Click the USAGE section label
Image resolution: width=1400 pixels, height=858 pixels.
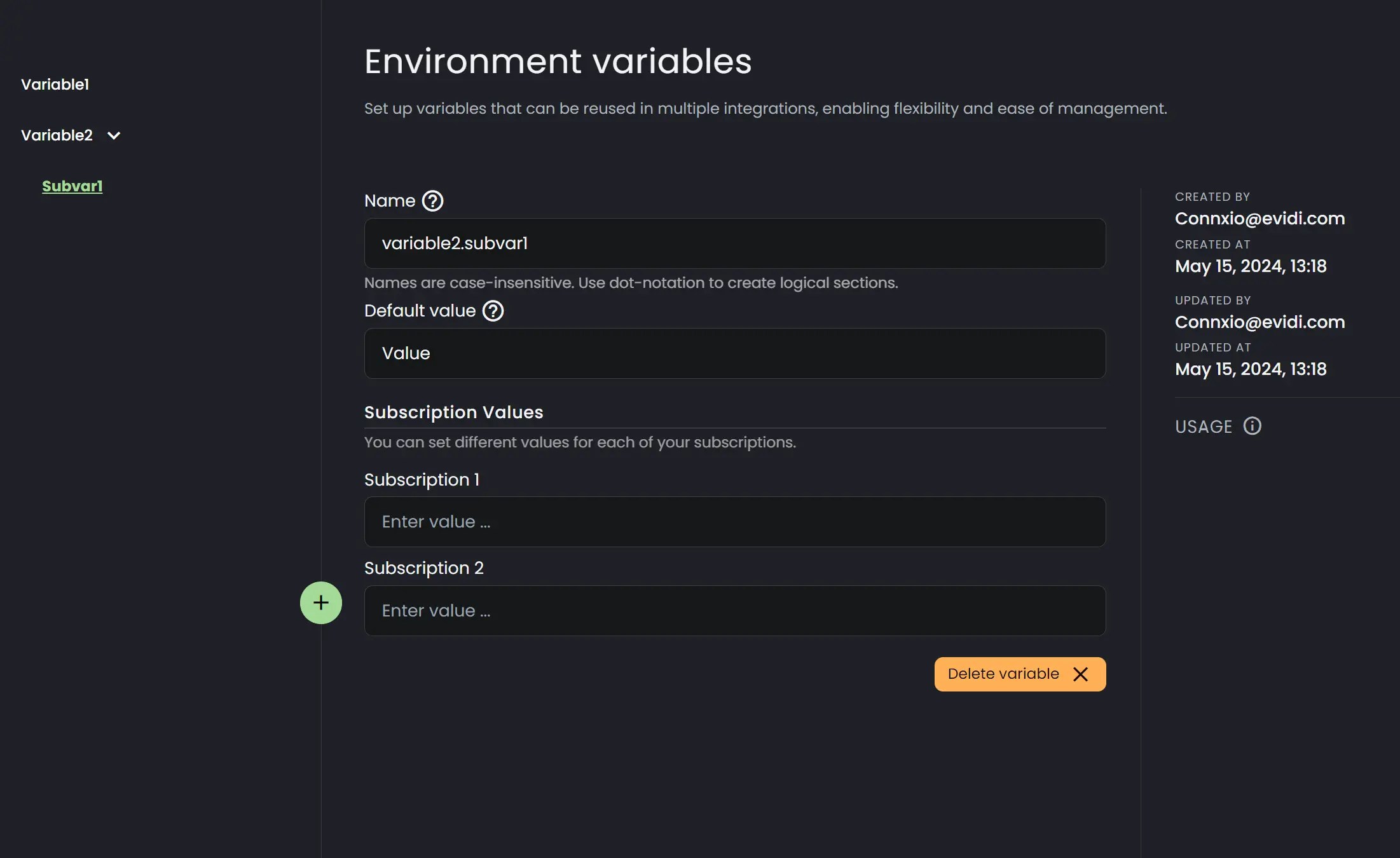click(x=1204, y=426)
